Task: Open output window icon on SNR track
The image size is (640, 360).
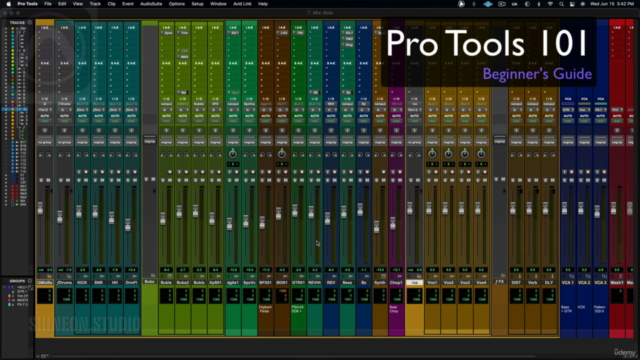Action: click(x=98, y=131)
